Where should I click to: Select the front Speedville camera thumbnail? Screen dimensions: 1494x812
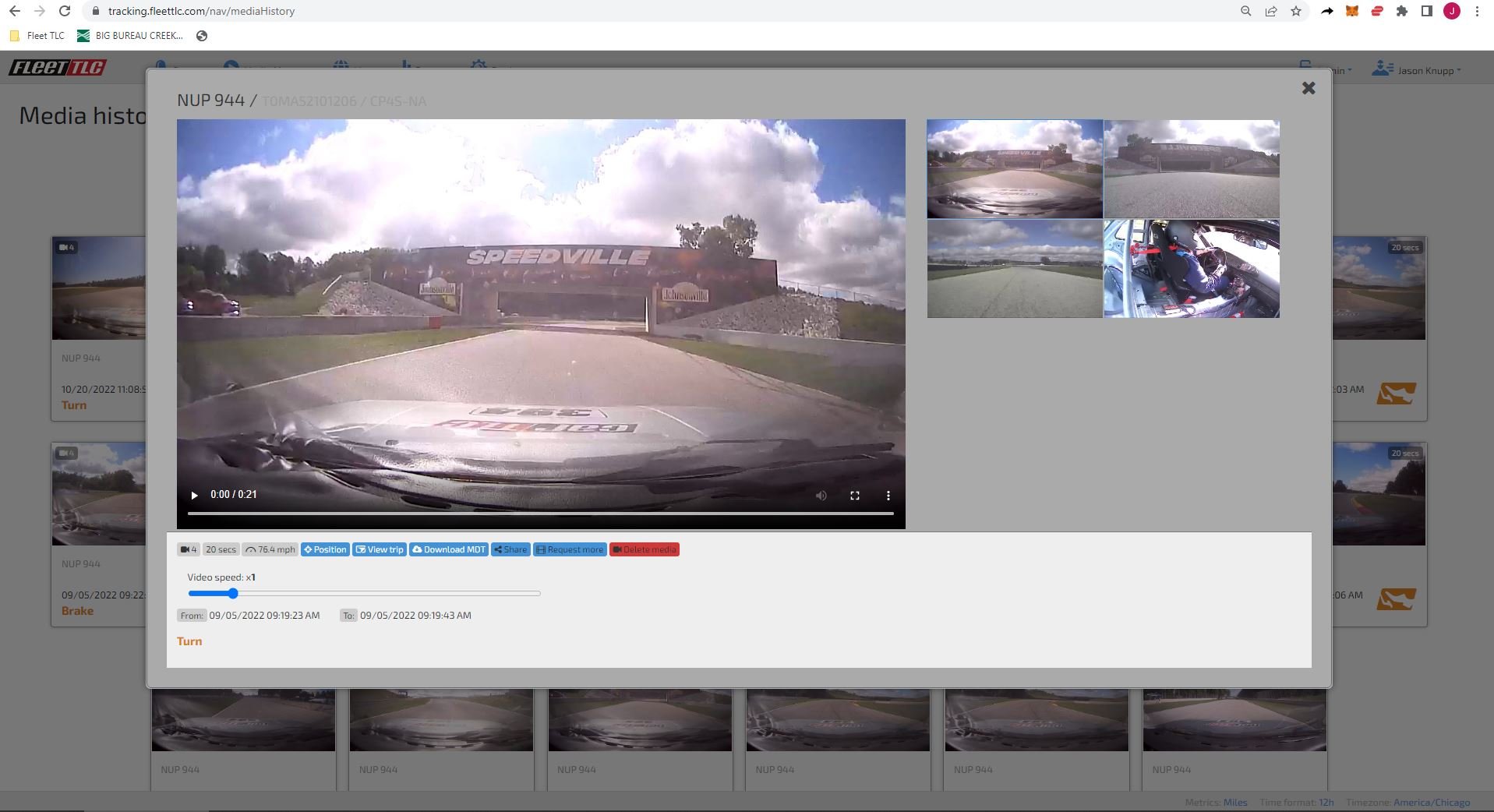[1015, 168]
